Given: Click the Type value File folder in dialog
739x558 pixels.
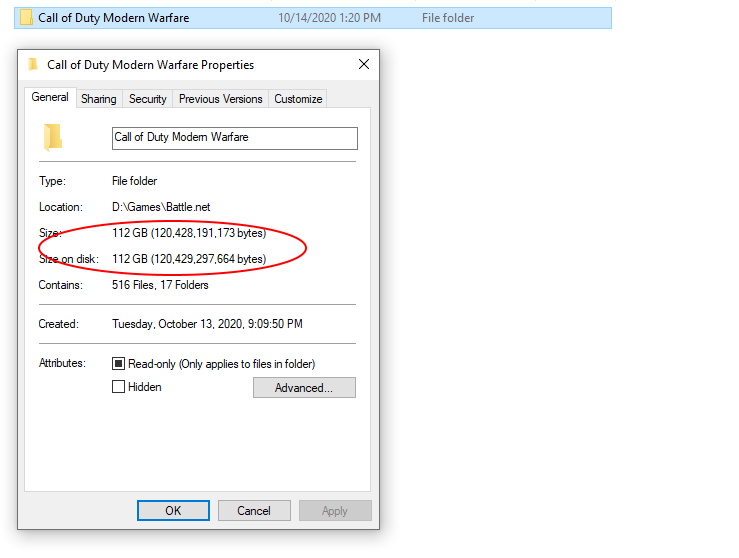Looking at the screenshot, I should [134, 181].
